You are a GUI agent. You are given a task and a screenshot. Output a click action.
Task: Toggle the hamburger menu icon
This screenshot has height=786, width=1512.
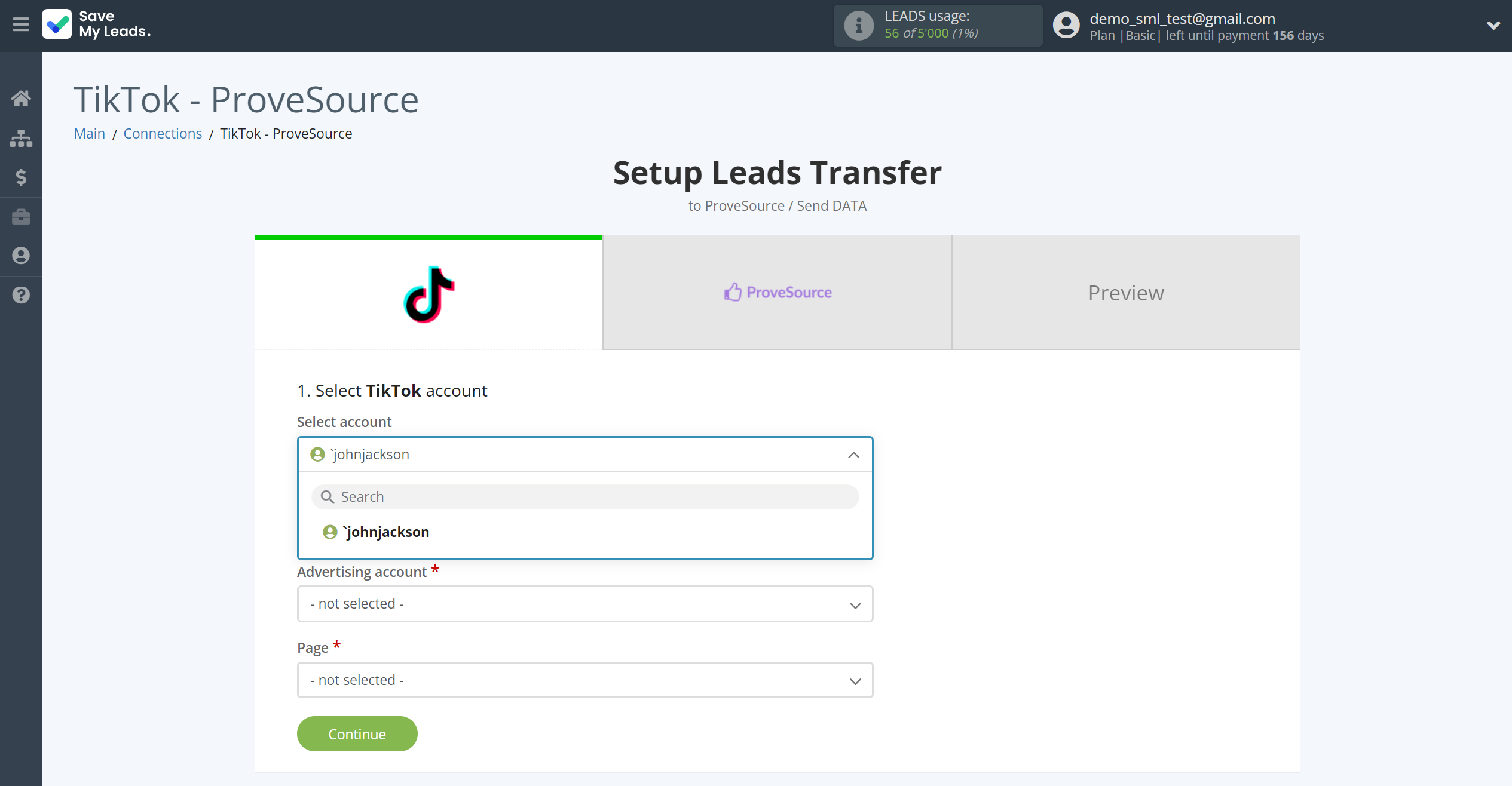pos(21,25)
